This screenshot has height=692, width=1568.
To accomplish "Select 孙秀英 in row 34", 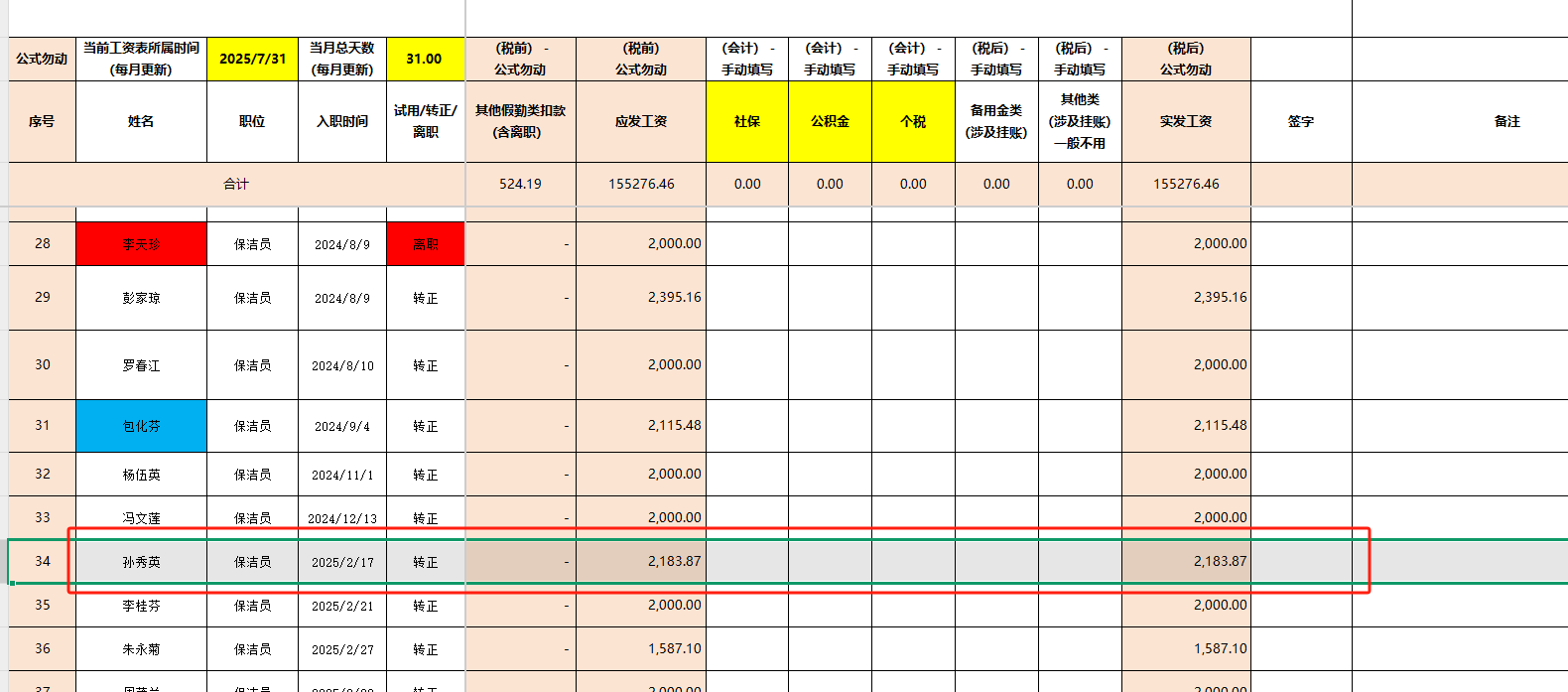I will [x=141, y=562].
